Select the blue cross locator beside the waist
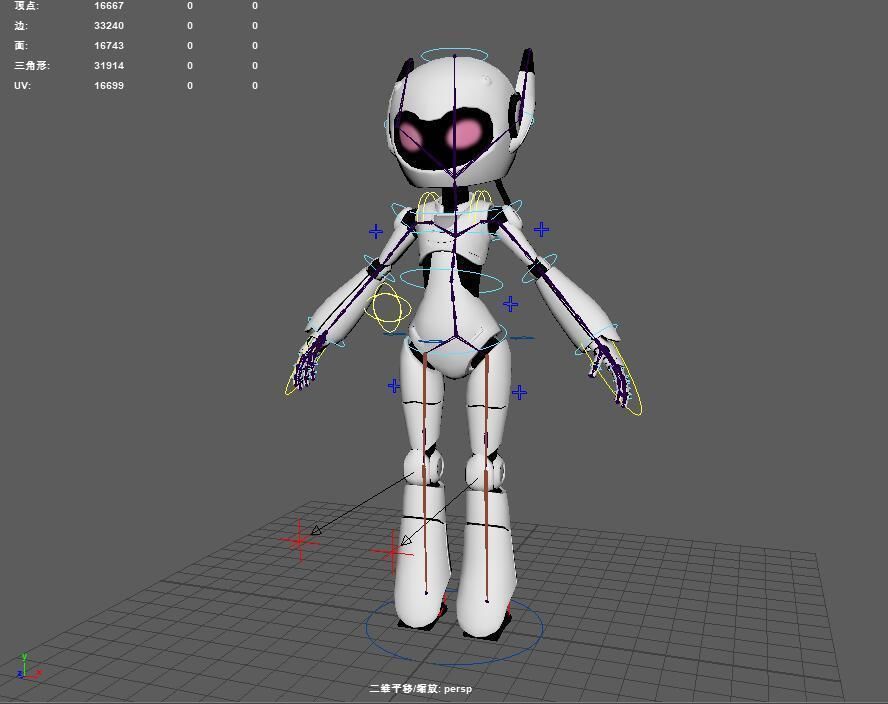 point(510,304)
